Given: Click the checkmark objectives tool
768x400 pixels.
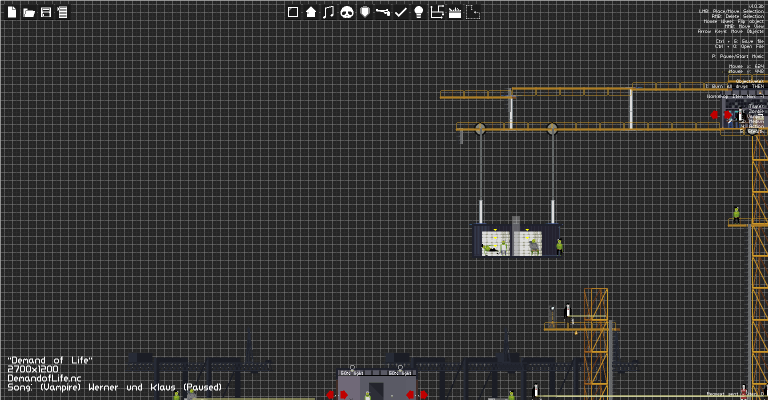Looking at the screenshot, I should tap(401, 12).
